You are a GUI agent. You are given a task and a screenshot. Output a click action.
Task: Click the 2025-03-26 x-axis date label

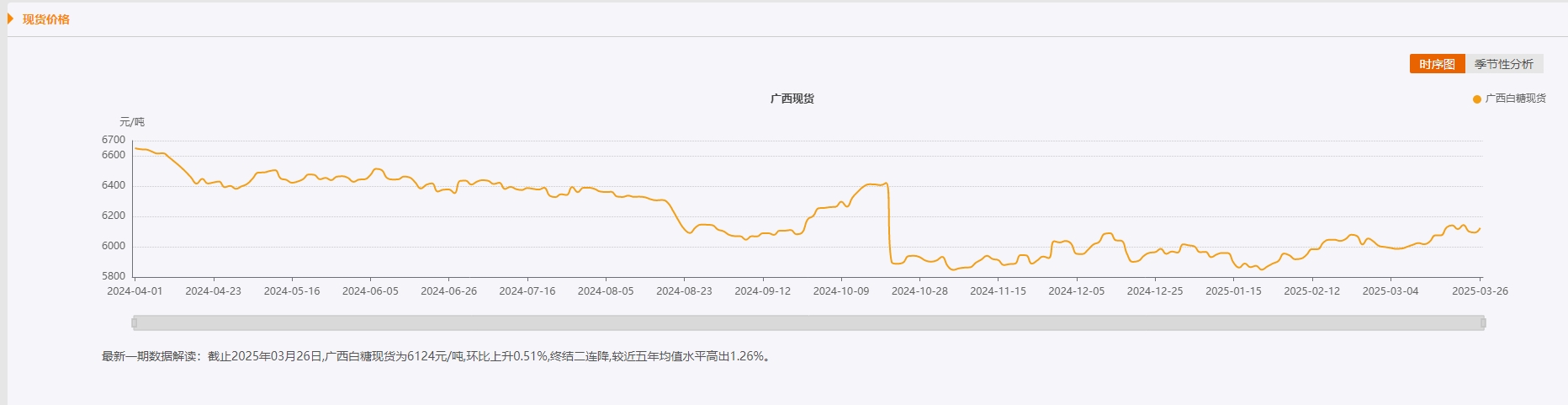pyautogui.click(x=1480, y=291)
